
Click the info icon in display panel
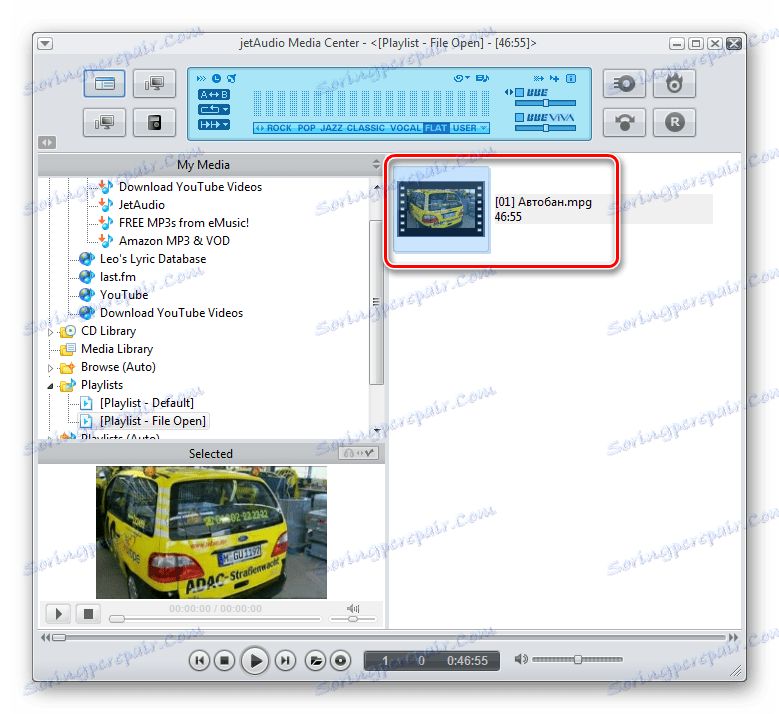click(571, 79)
